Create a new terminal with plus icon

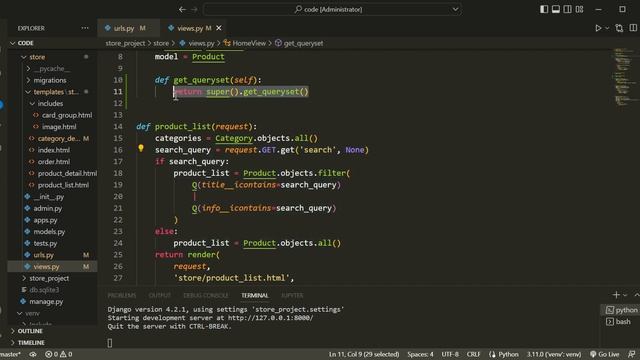click(616, 295)
